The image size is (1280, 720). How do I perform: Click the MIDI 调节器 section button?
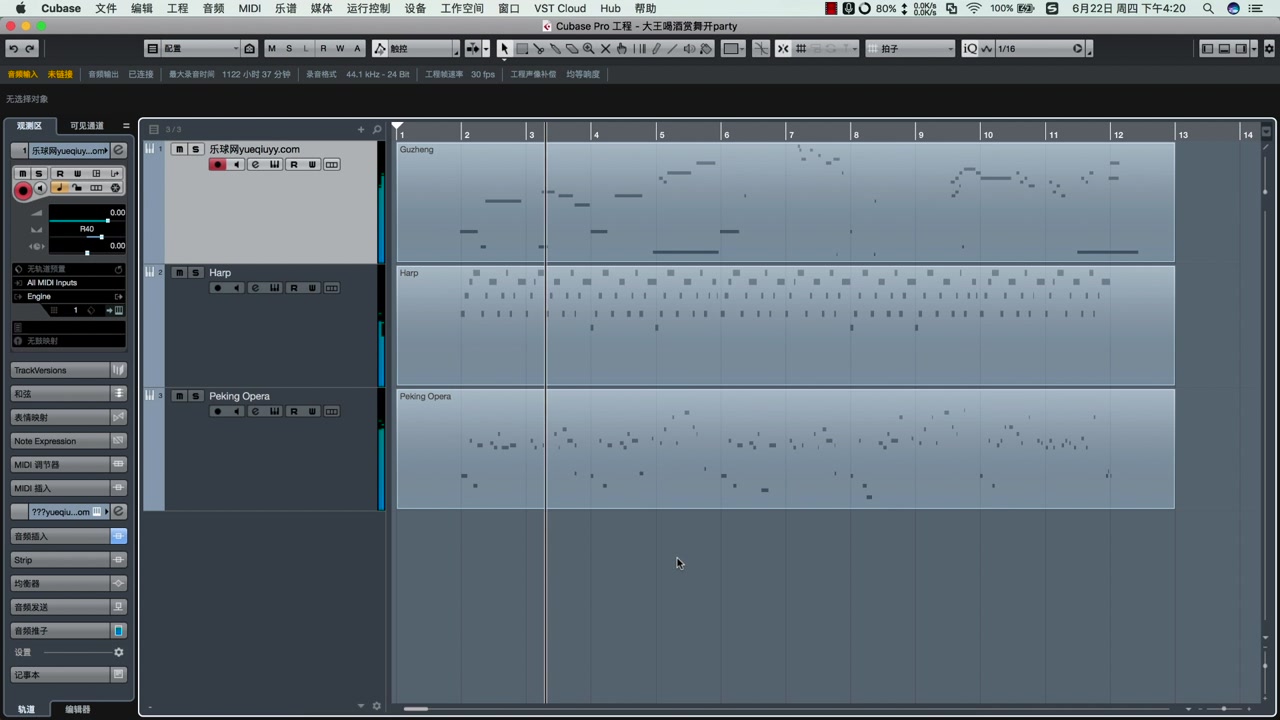(x=69, y=465)
